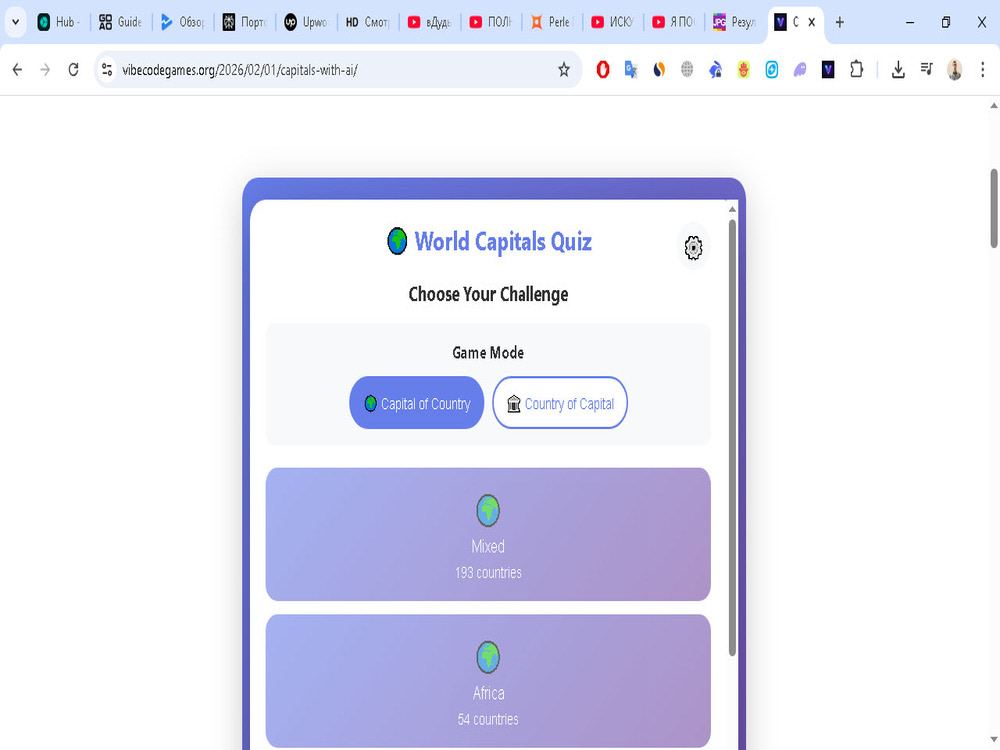The height and width of the screenshot is (750, 1000).
Task: Switch to the JPG Резул tab
Action: point(737,22)
